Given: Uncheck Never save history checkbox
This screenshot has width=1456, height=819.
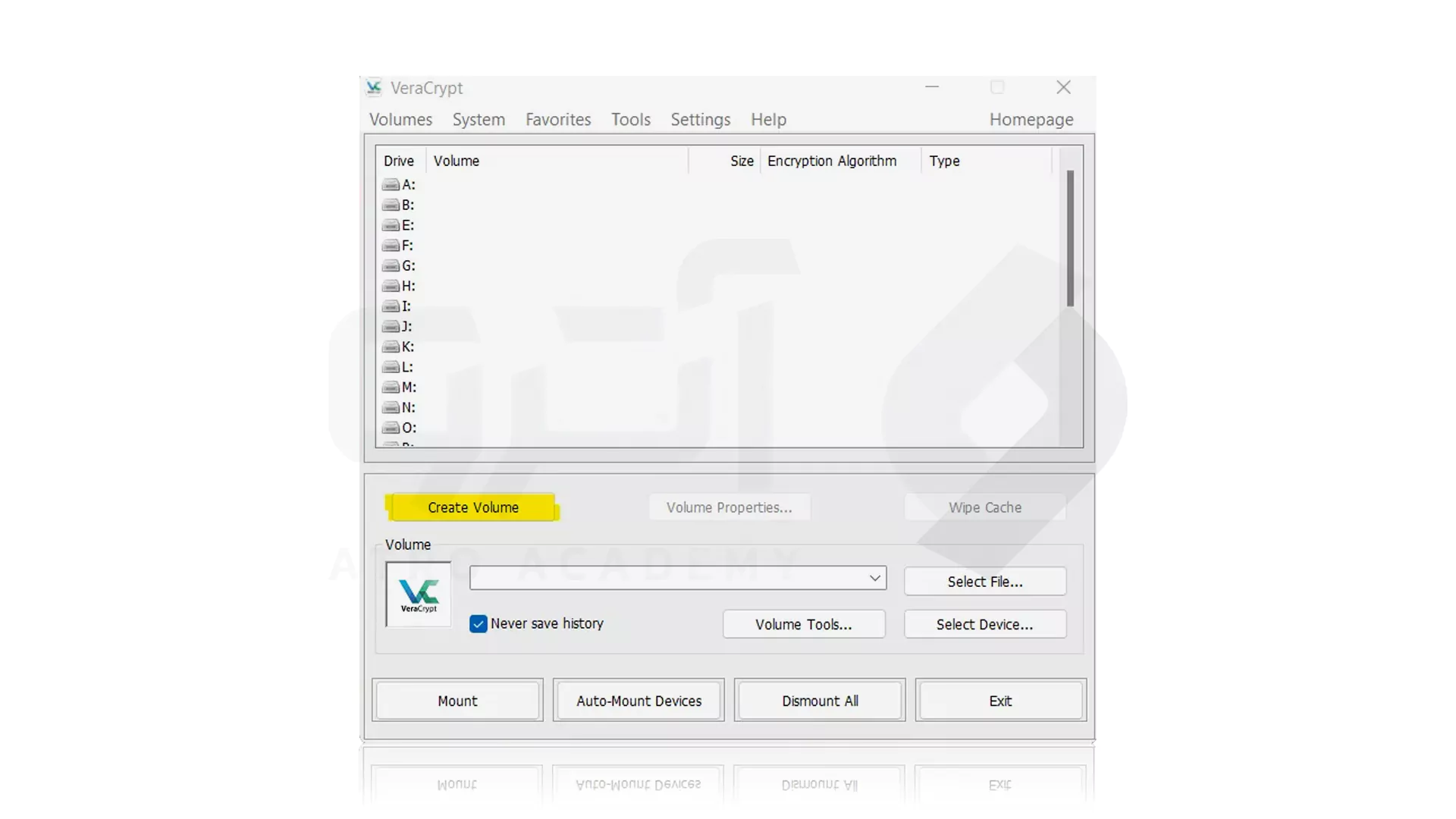Looking at the screenshot, I should pyautogui.click(x=479, y=624).
